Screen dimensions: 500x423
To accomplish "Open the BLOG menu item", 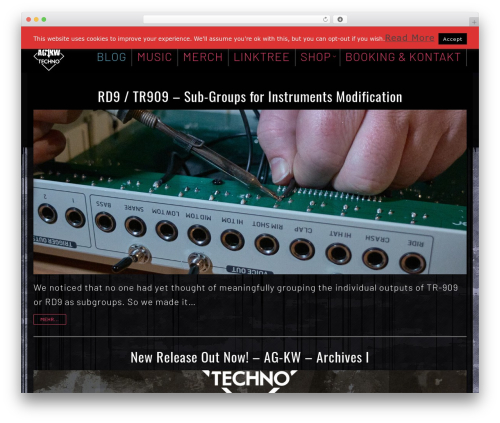I will pyautogui.click(x=112, y=57).
